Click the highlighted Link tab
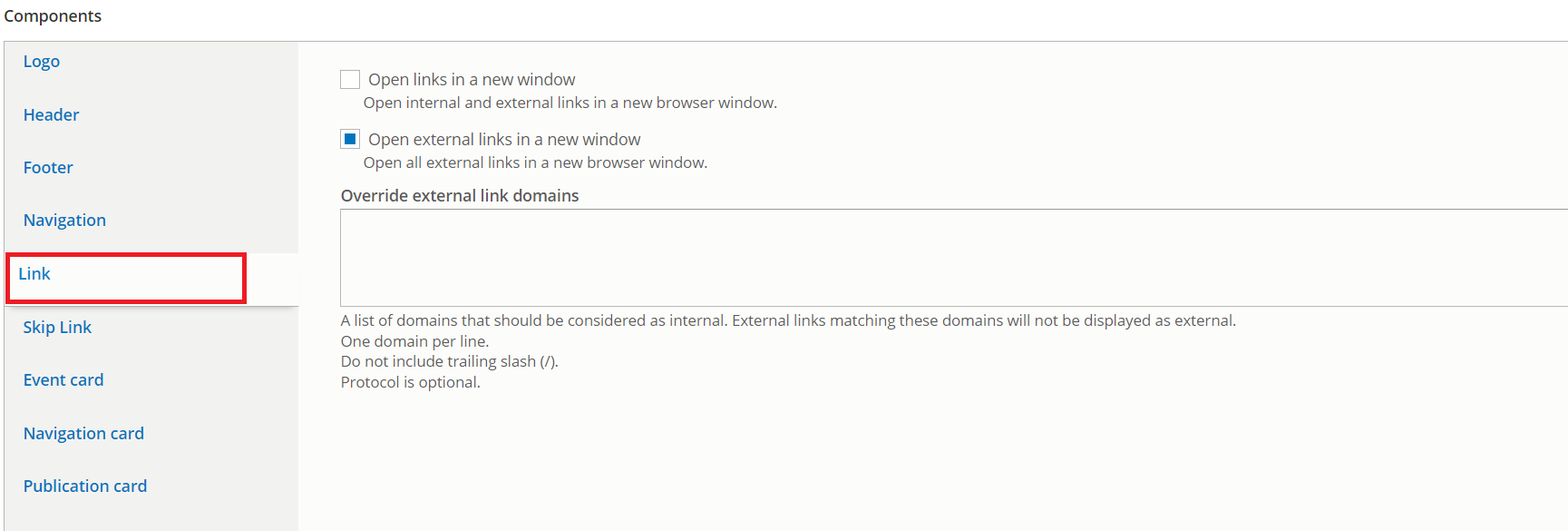 [x=34, y=273]
